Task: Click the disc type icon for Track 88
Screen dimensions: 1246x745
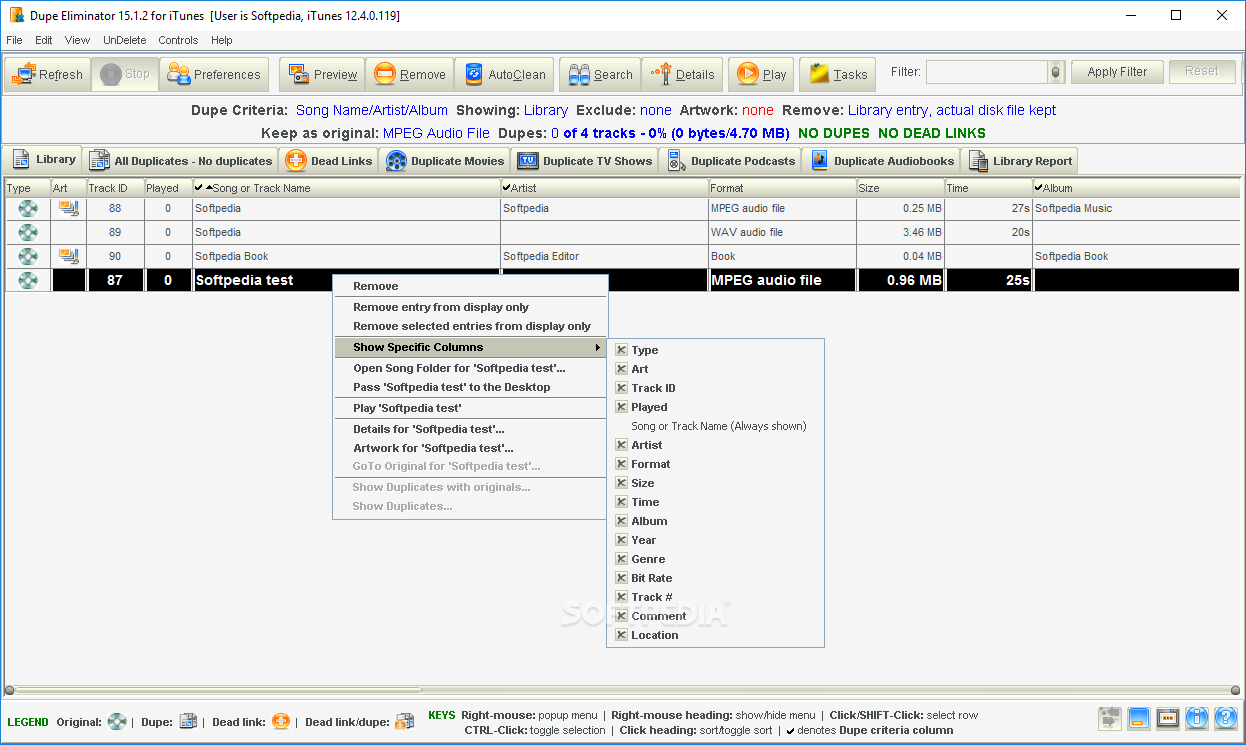Action: click(28, 208)
